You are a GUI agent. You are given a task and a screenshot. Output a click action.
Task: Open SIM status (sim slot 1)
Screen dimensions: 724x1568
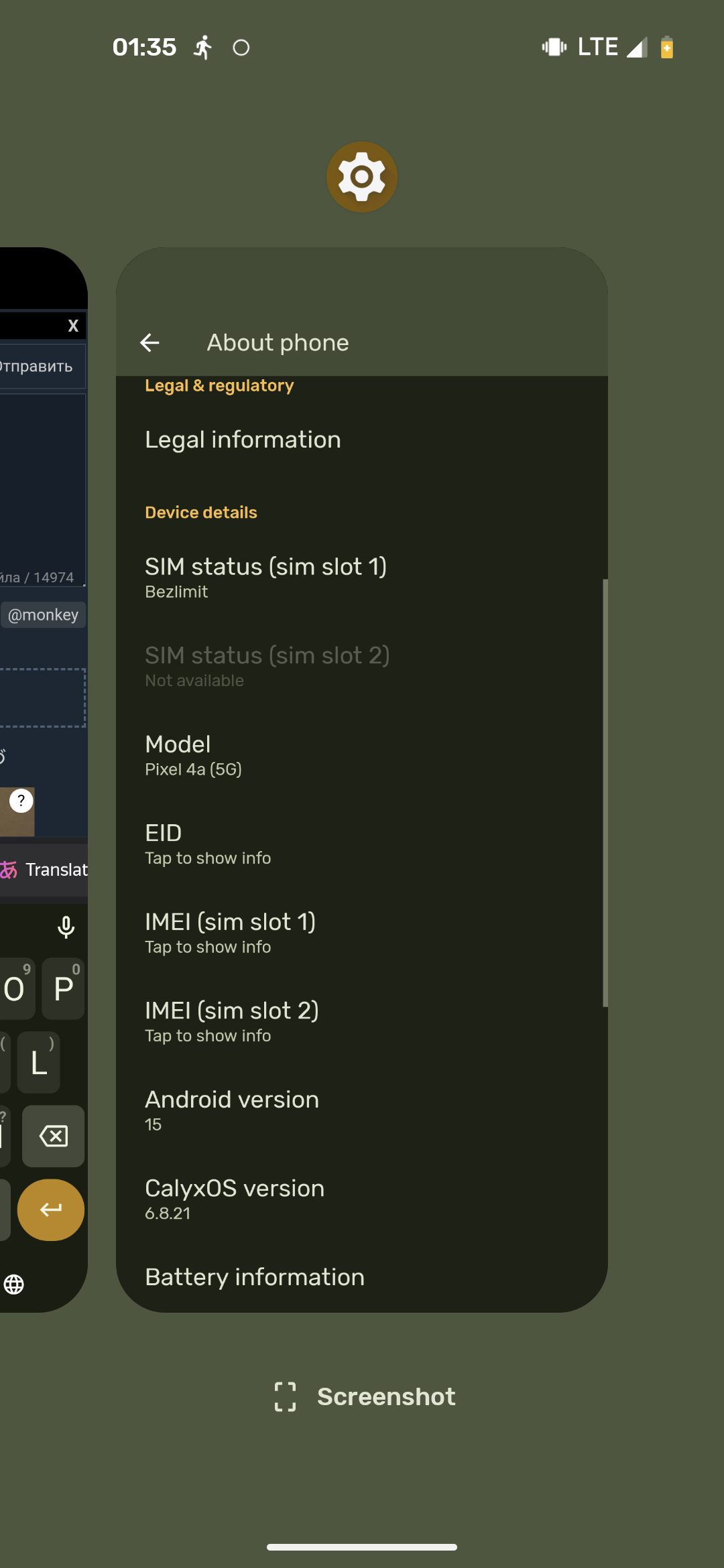point(362,578)
